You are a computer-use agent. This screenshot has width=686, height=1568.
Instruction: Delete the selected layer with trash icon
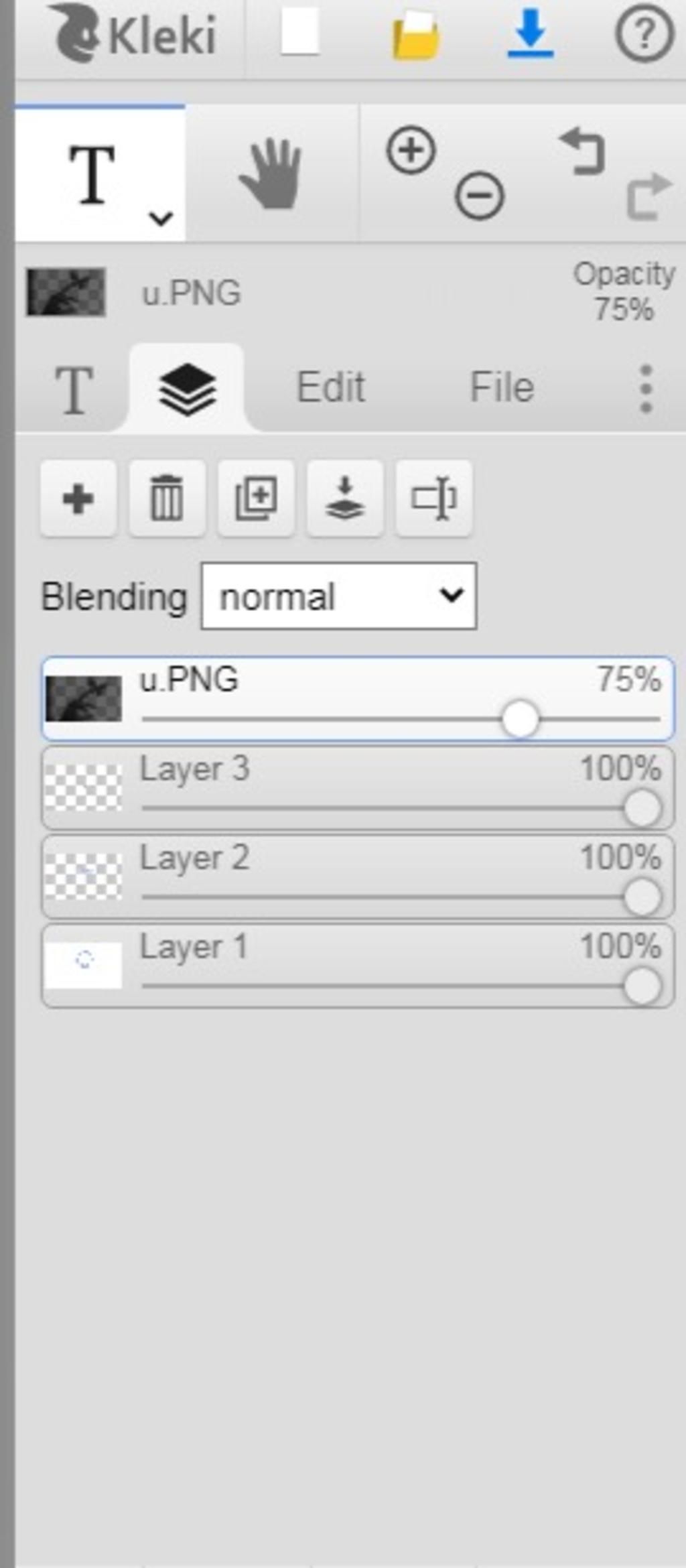(167, 499)
